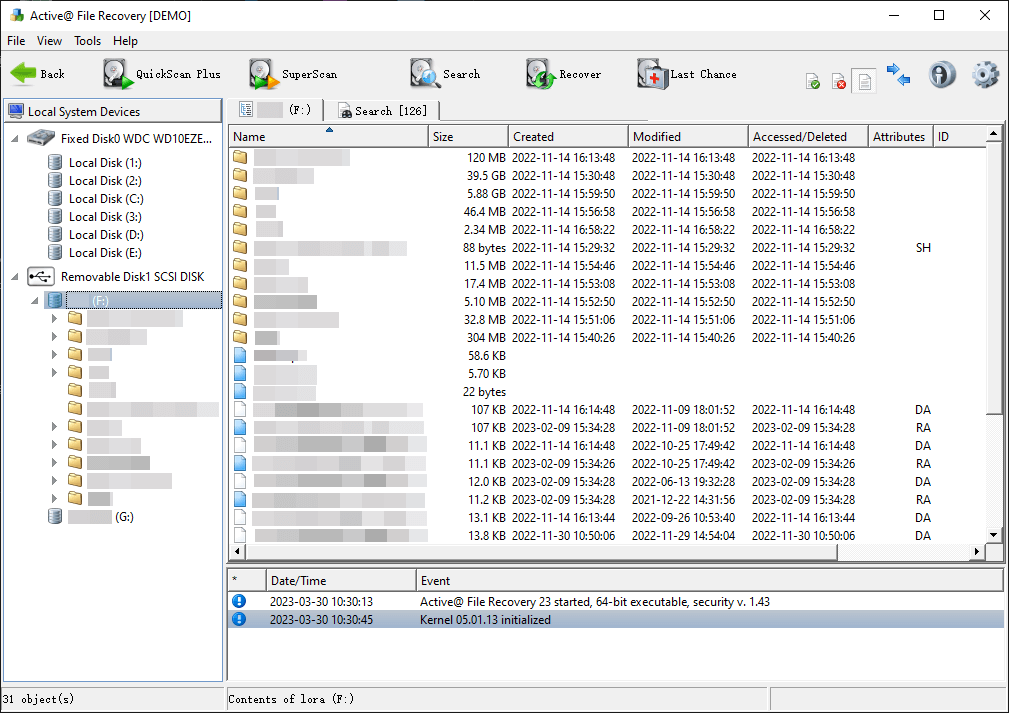Select the 39.5 GB folder row
1009x713 pixels.
click(607, 176)
